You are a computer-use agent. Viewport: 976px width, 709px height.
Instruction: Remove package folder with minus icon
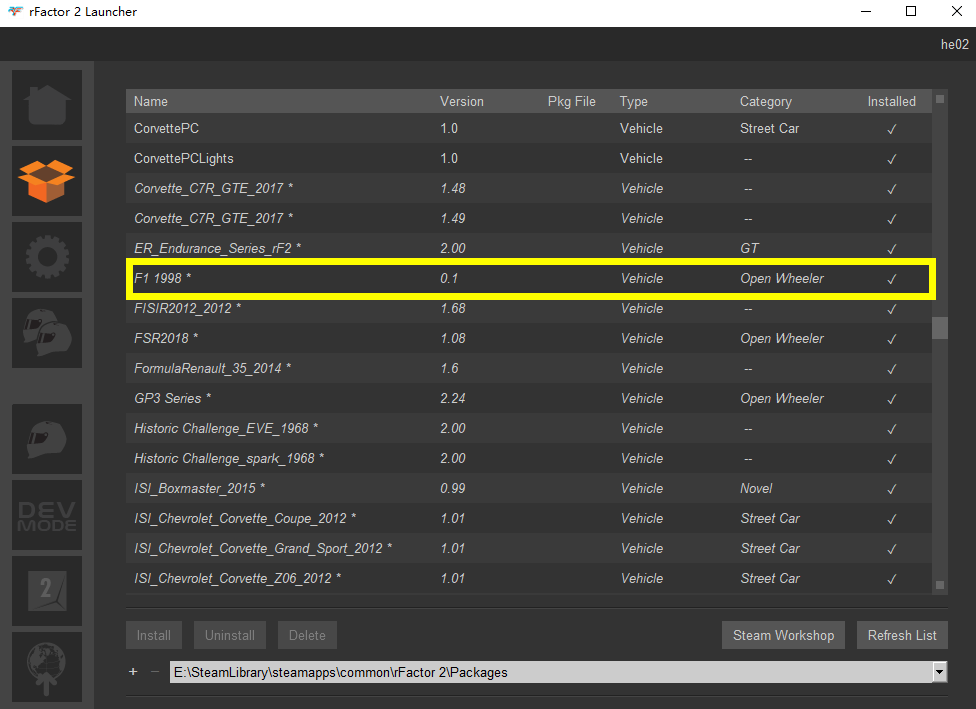click(x=155, y=672)
